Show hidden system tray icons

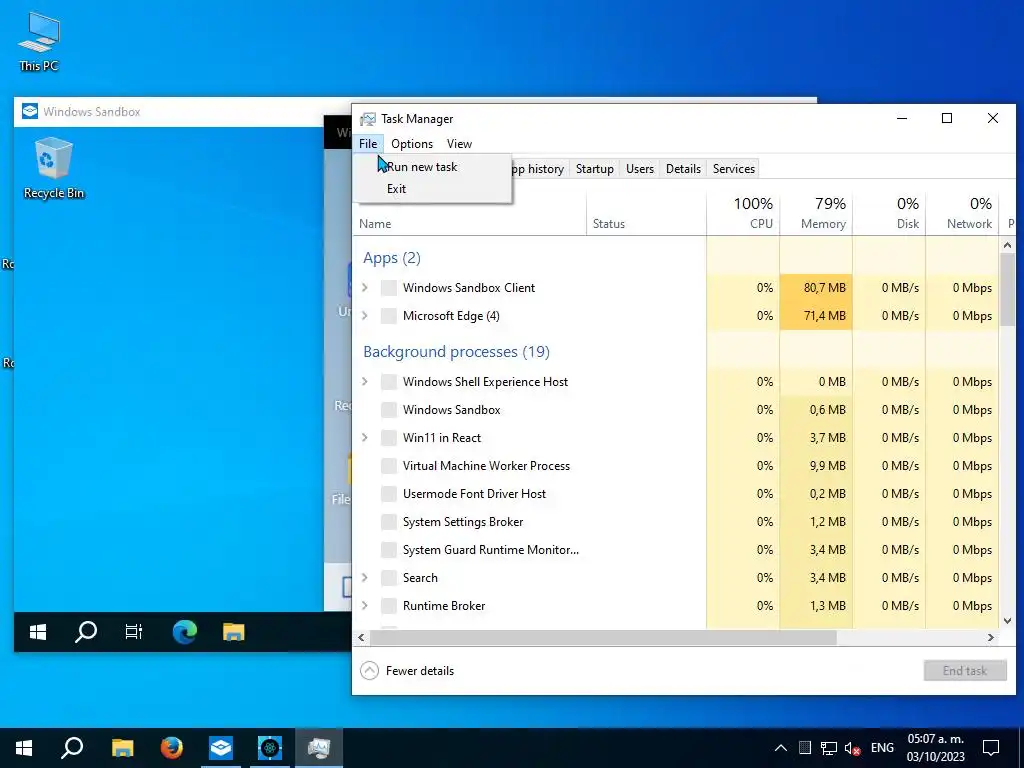[x=780, y=748]
